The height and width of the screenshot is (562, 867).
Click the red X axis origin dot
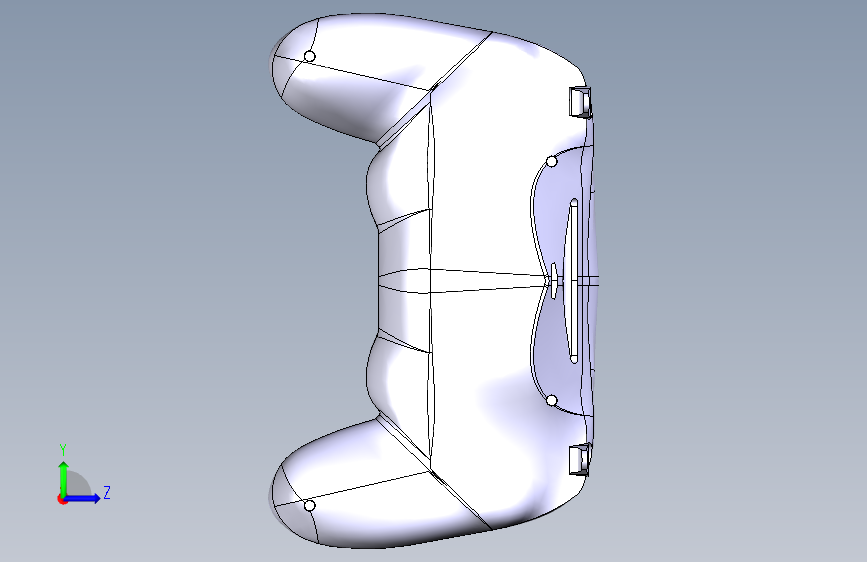62,499
